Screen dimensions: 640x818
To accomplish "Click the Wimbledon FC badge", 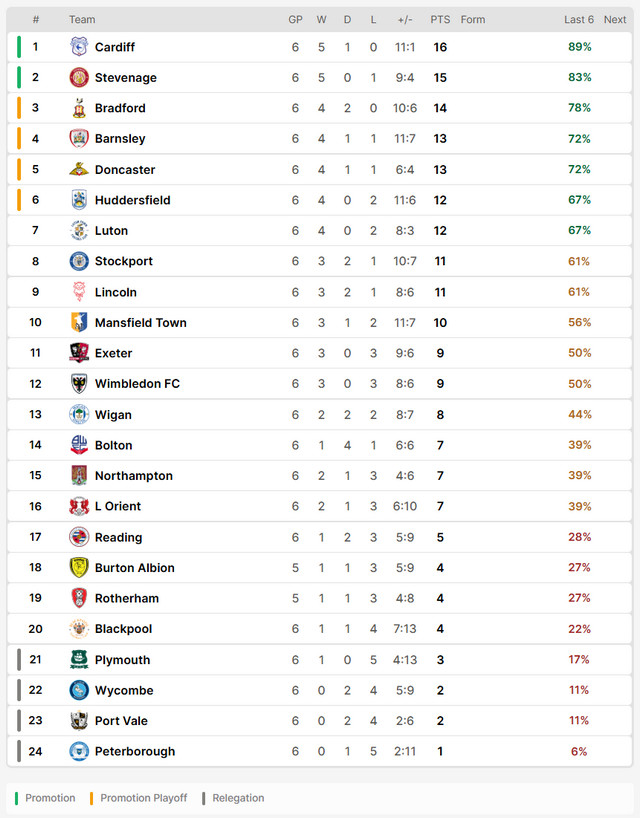I will [79, 383].
